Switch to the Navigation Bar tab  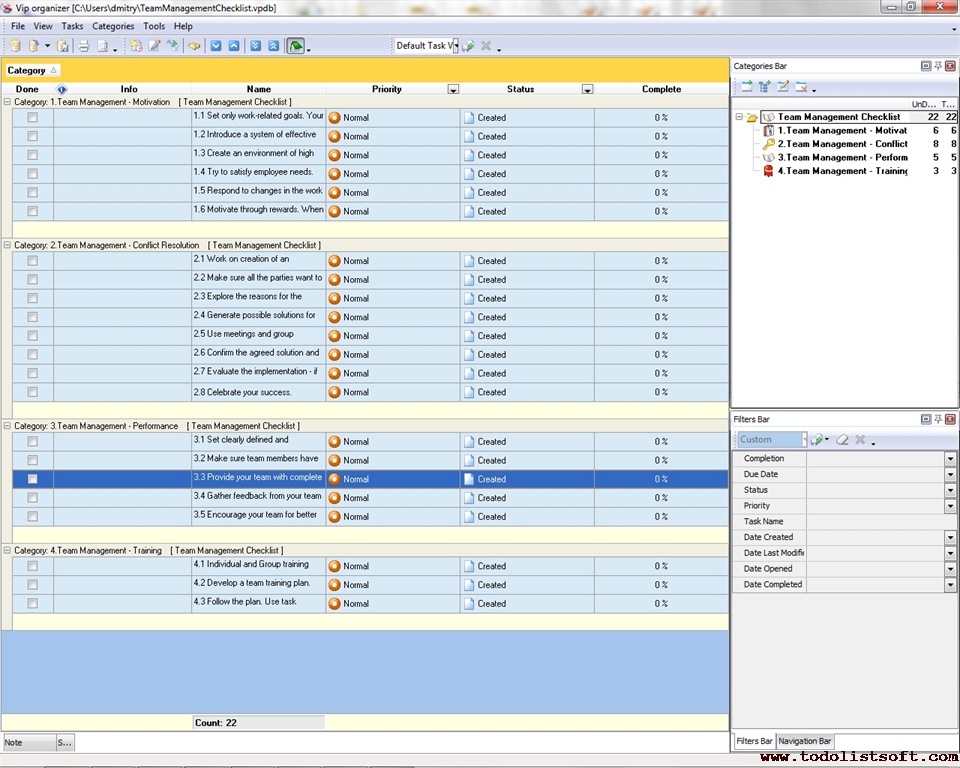coord(805,741)
